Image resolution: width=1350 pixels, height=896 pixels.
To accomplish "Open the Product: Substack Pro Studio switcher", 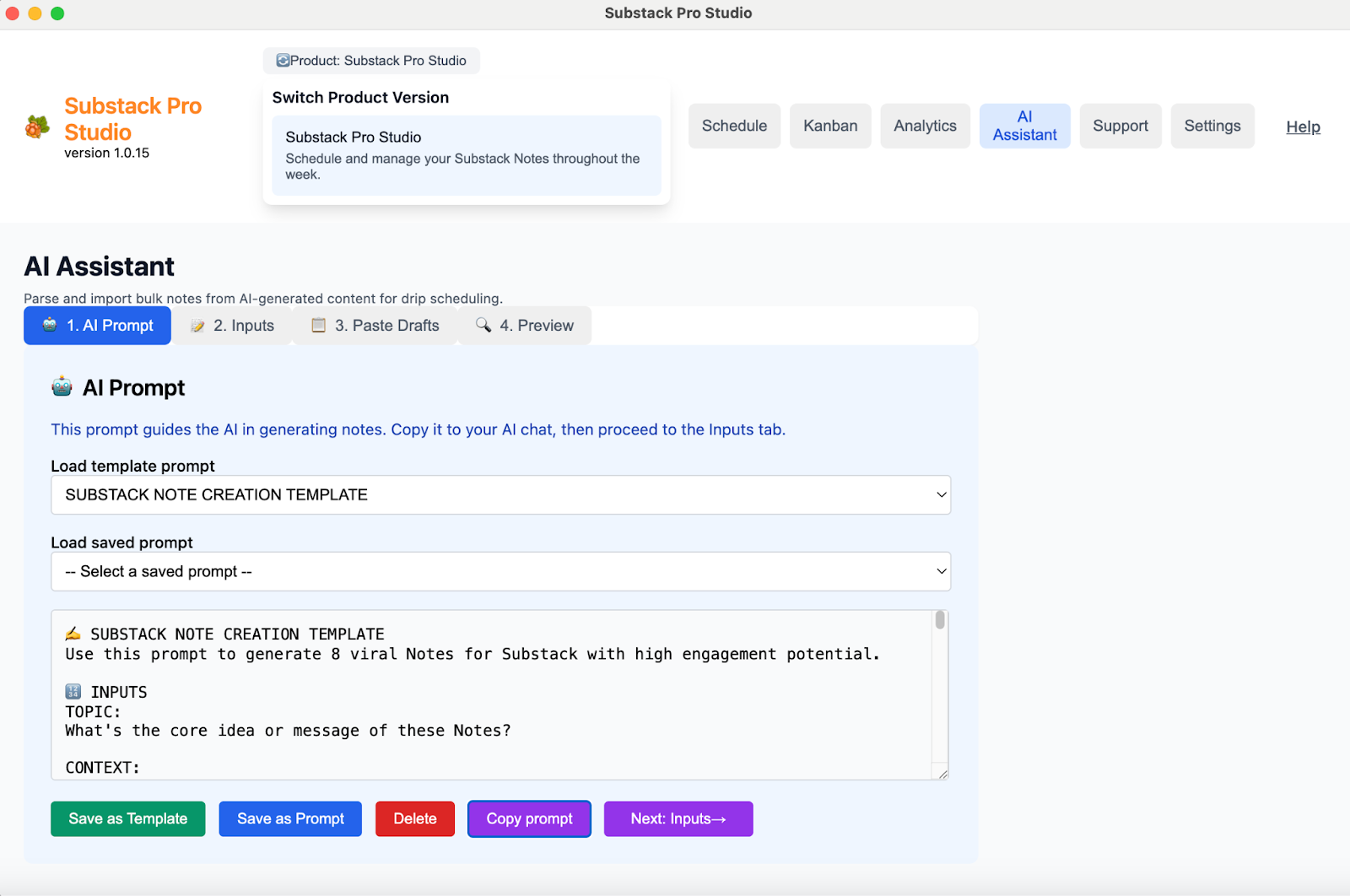I will point(371,61).
